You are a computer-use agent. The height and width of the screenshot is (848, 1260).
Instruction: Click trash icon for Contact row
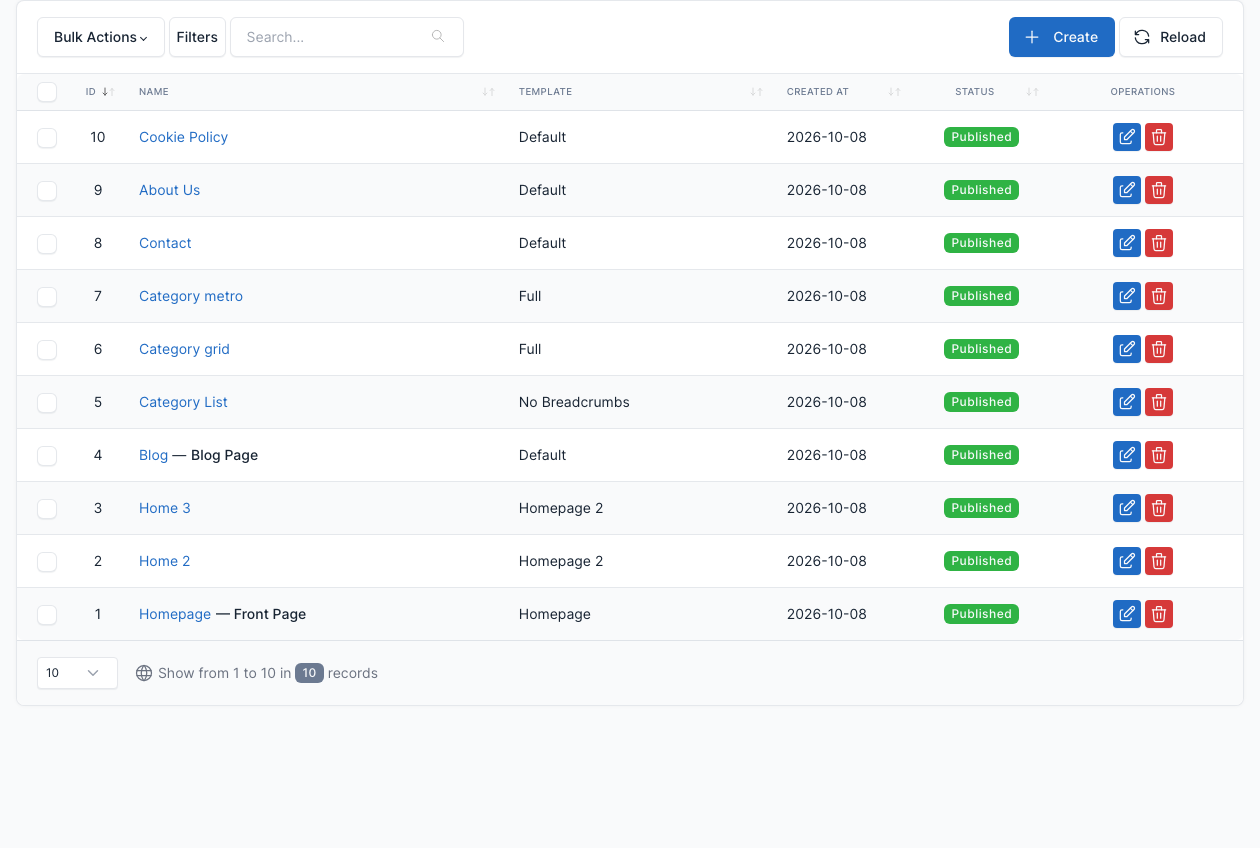1159,243
